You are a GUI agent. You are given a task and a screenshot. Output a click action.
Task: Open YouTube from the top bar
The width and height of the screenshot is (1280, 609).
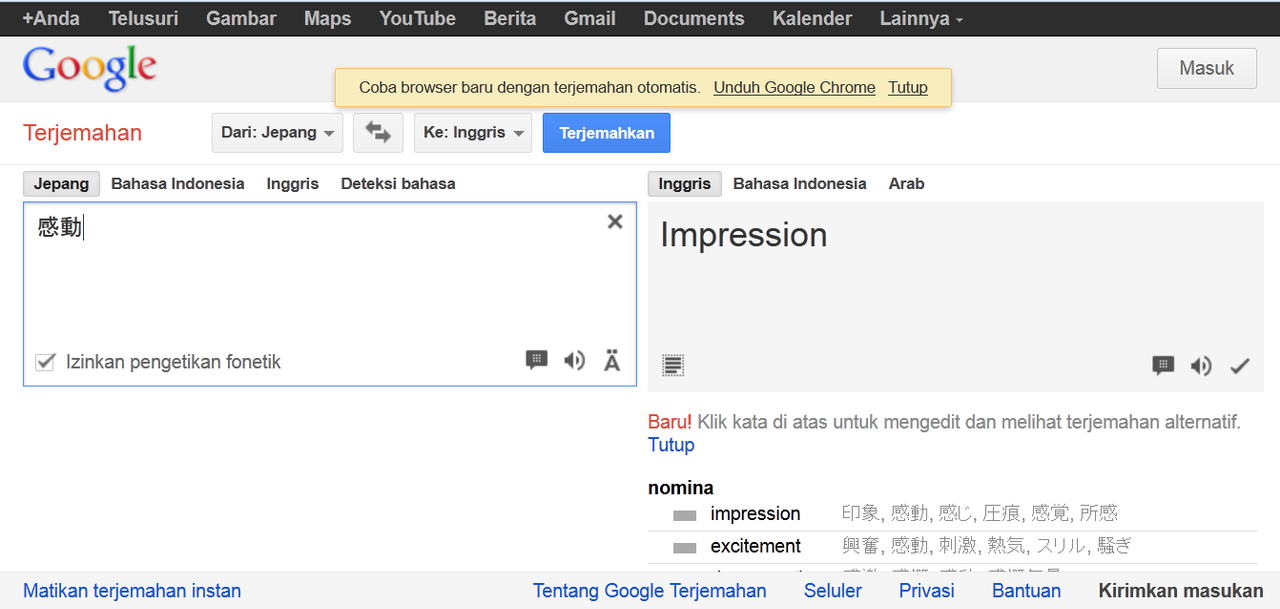(x=417, y=18)
